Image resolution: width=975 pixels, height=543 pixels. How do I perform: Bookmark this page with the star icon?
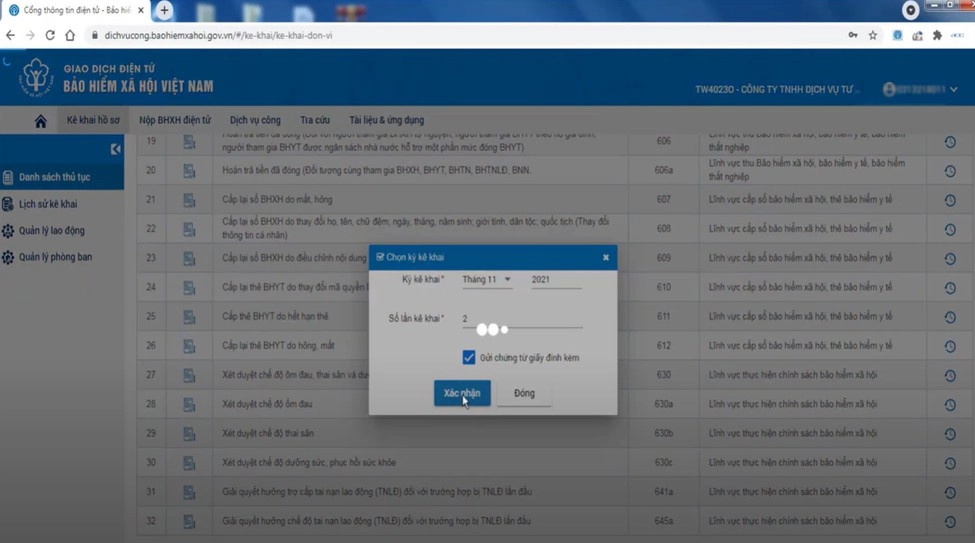click(x=873, y=35)
